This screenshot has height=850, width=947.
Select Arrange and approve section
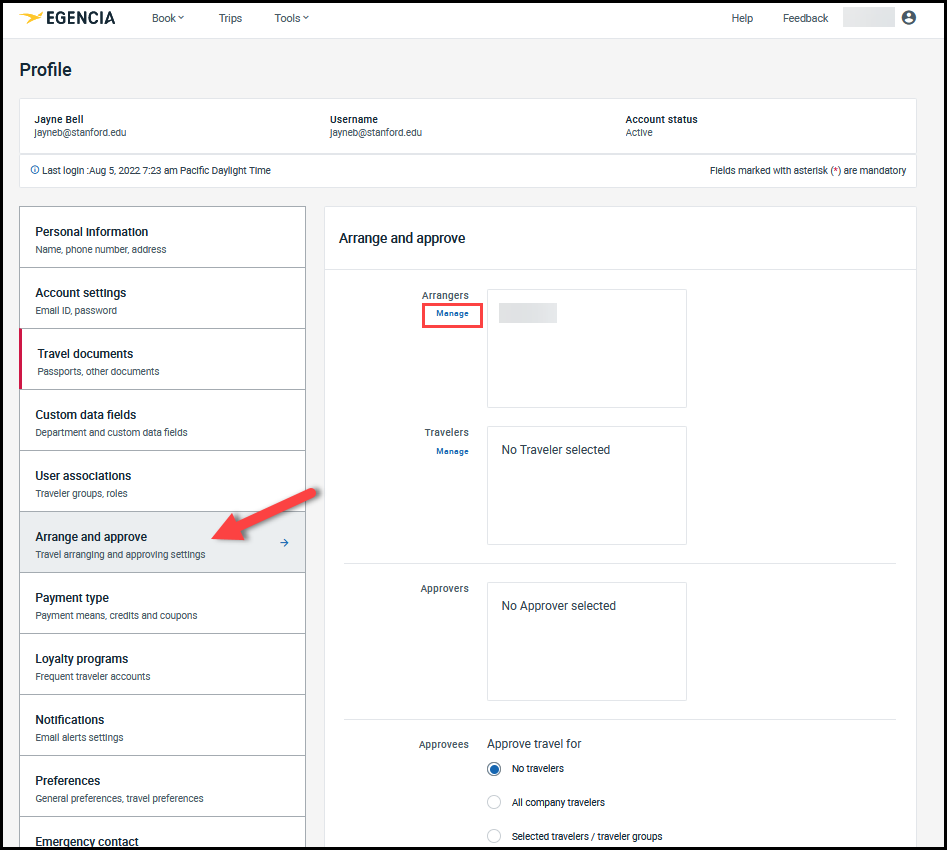pos(162,543)
